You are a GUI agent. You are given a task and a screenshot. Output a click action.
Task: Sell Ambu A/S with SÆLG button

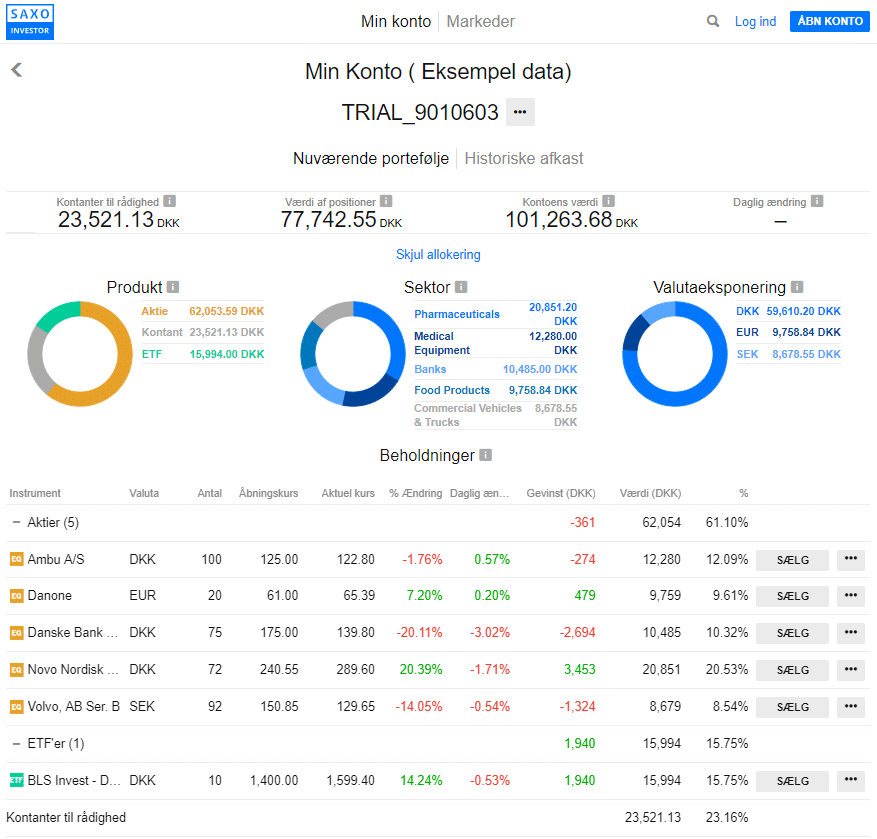tap(792, 560)
